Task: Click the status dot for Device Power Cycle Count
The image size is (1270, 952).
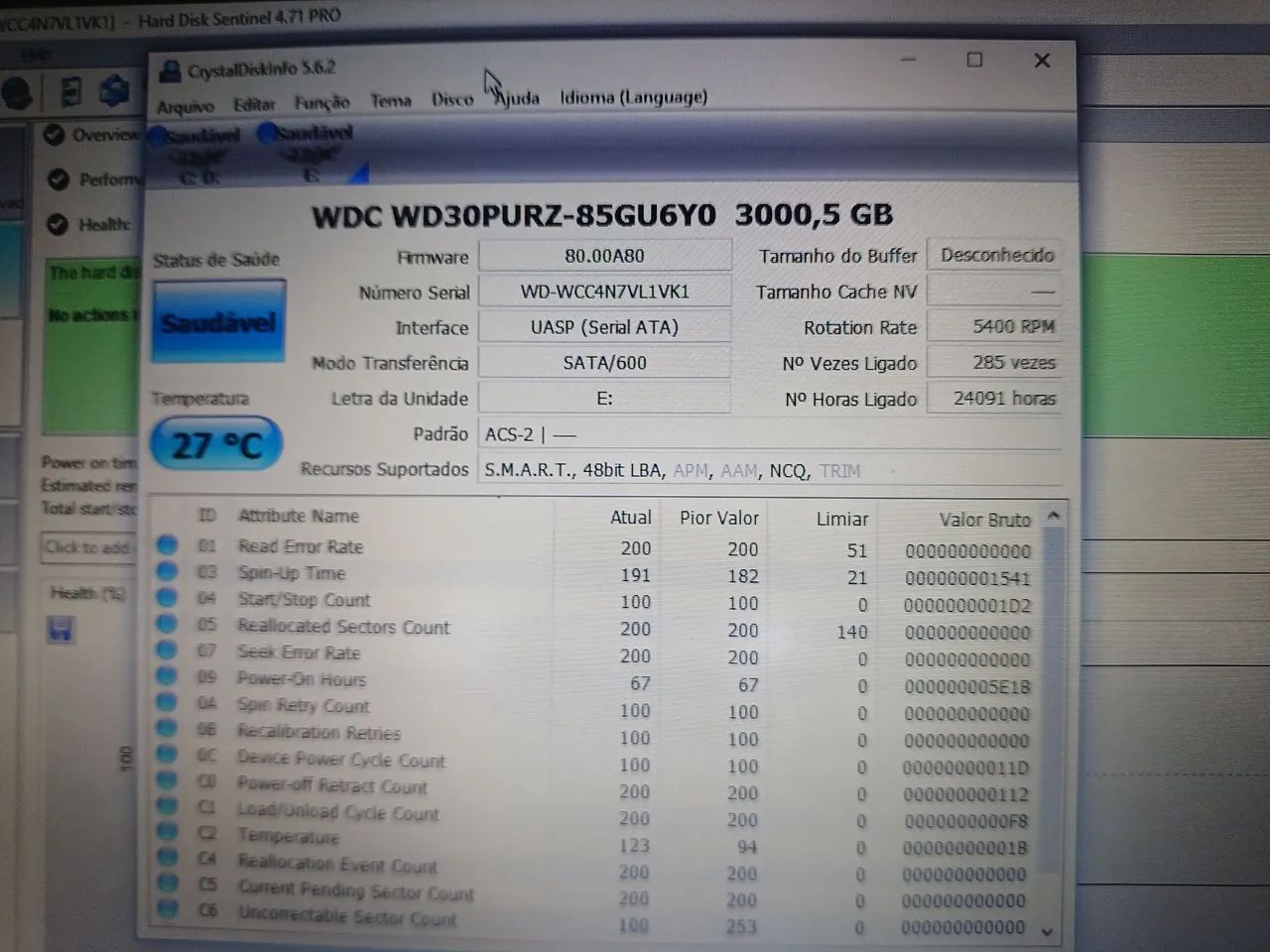Action: point(167,756)
